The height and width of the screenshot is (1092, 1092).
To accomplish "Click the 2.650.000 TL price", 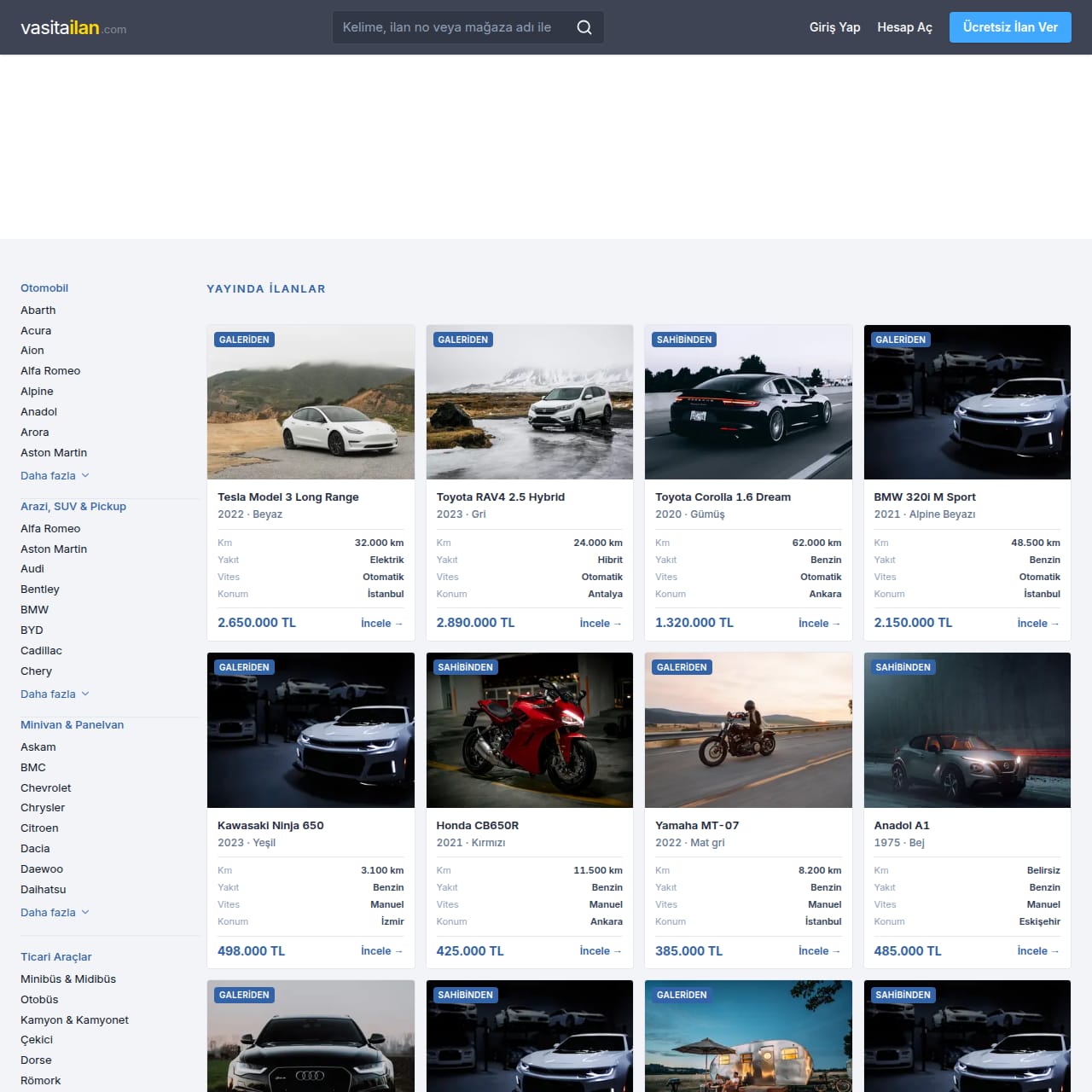I will [x=257, y=623].
